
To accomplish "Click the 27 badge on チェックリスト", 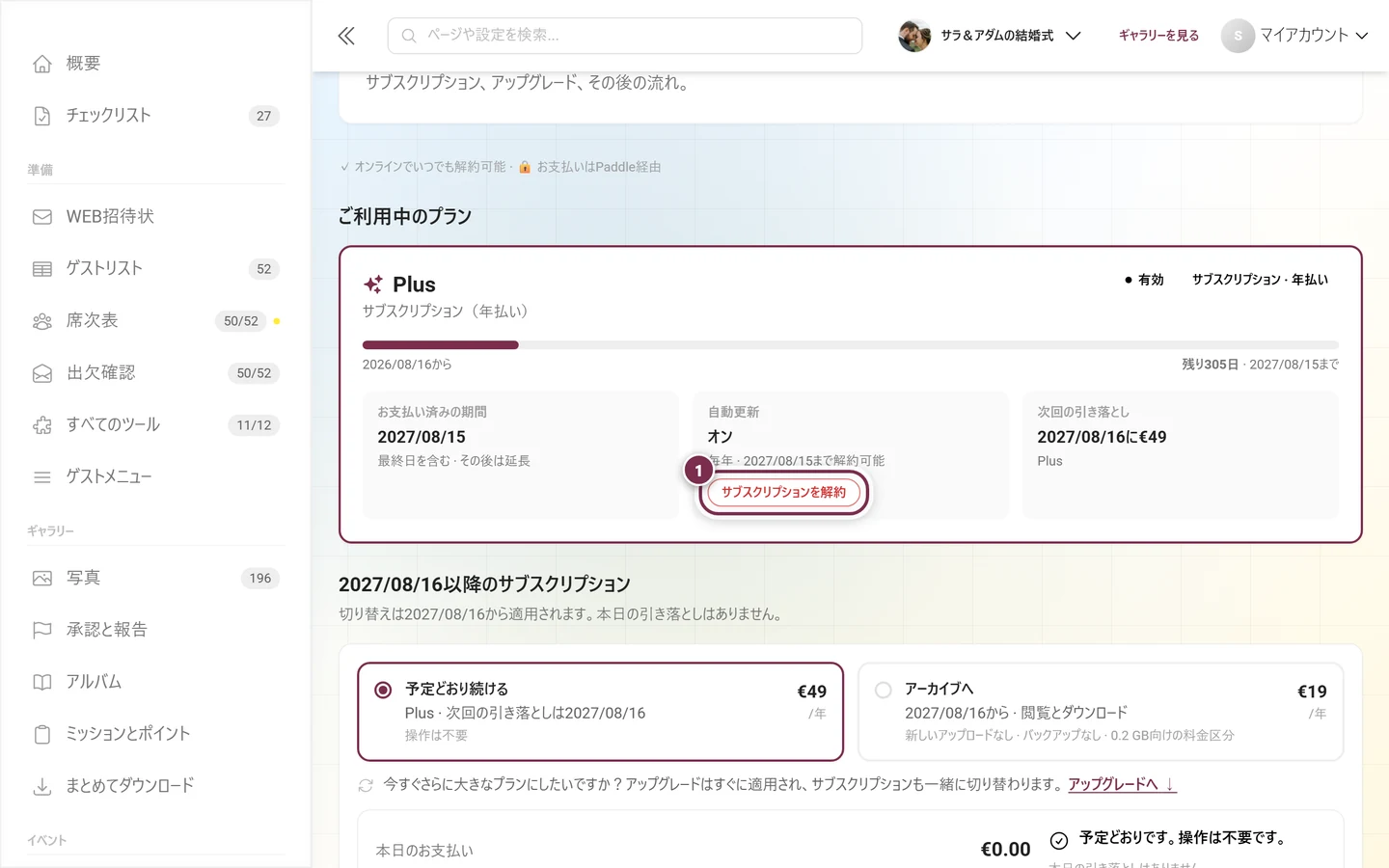I will 263,116.
